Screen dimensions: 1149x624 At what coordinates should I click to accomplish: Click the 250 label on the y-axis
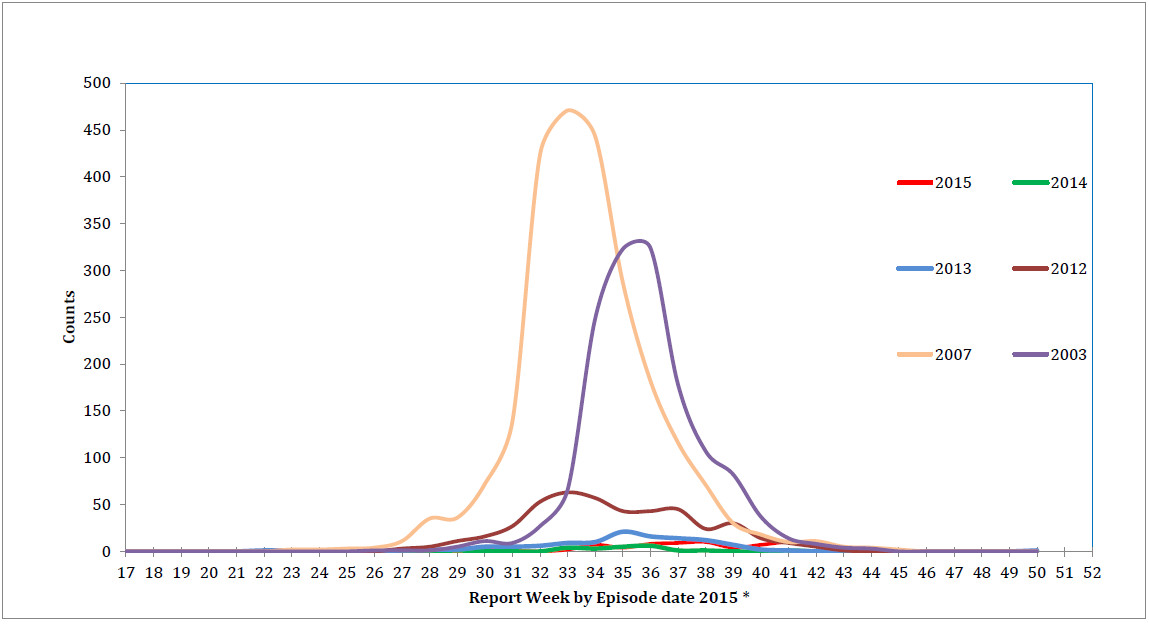[96, 317]
